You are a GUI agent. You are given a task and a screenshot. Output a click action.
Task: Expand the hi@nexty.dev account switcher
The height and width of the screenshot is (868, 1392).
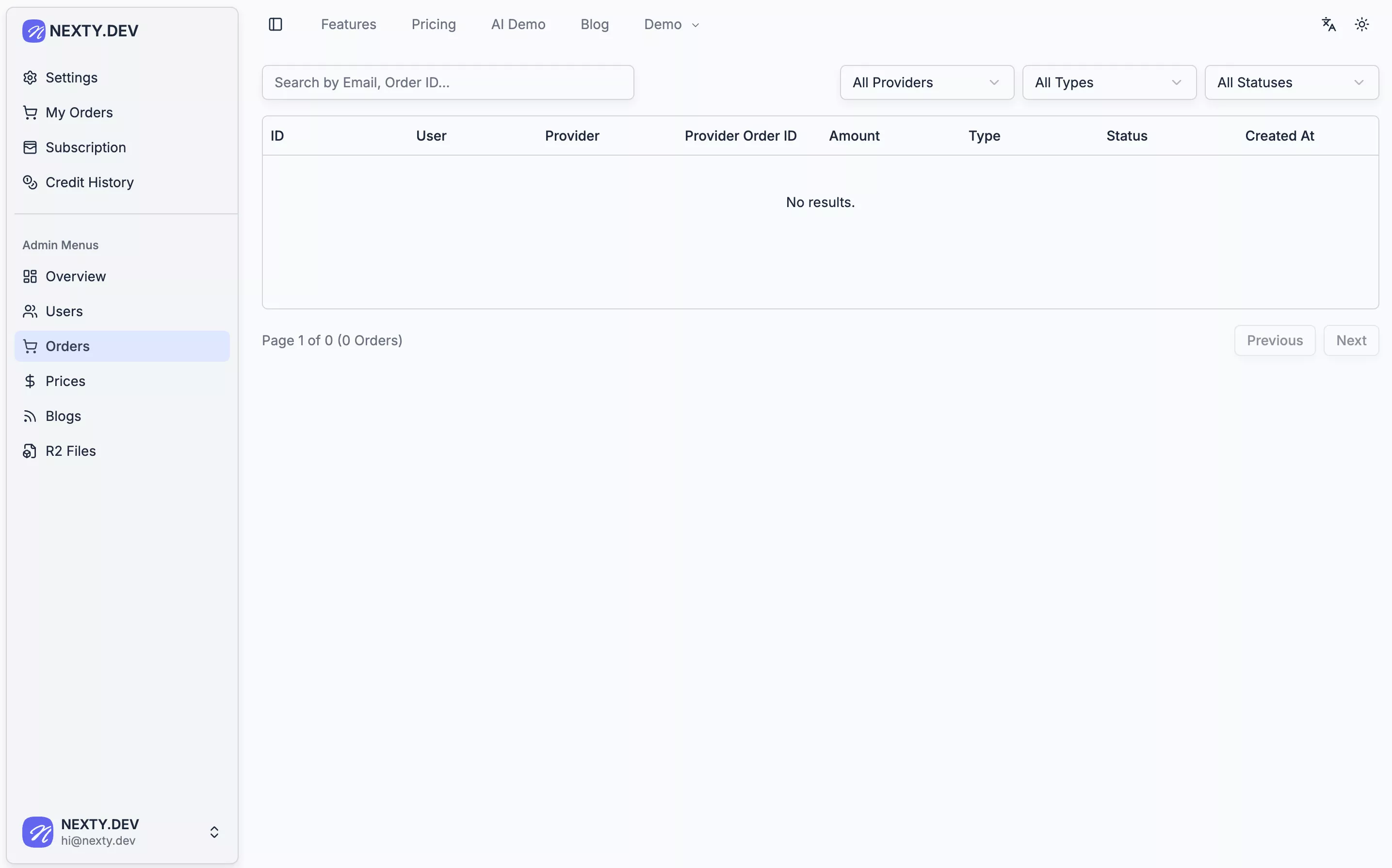click(213, 832)
